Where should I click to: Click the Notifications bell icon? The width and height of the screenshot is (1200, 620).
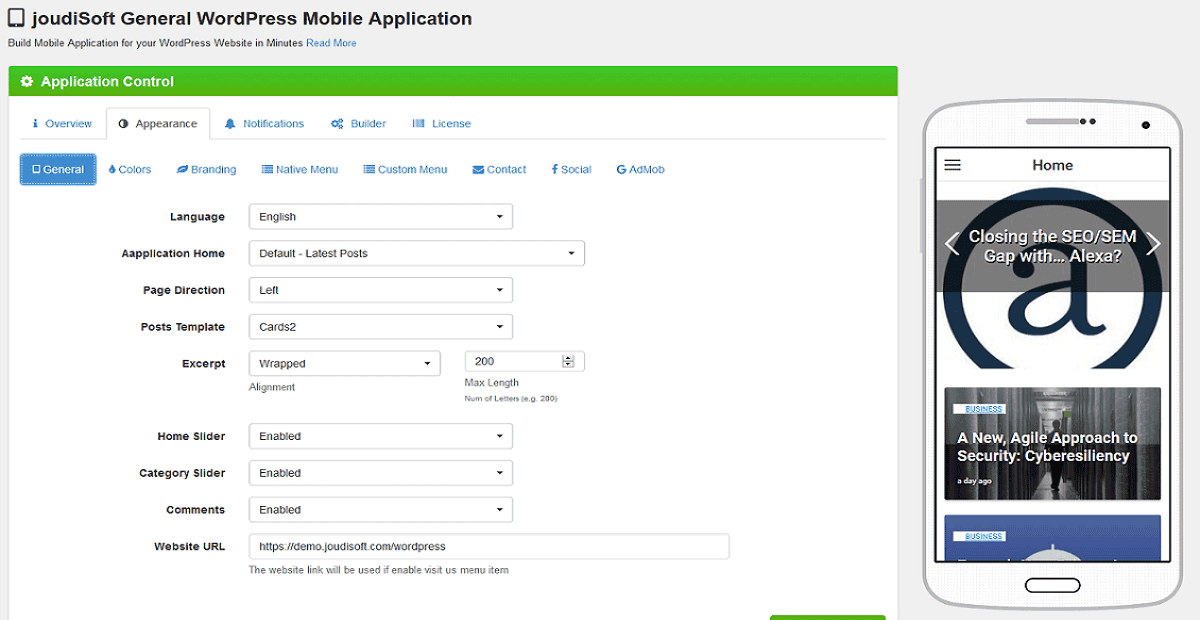click(x=230, y=124)
